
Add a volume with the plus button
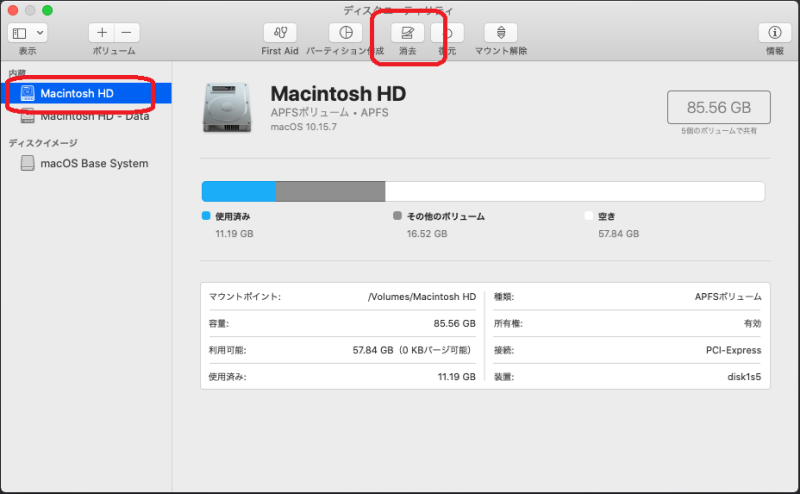point(102,33)
